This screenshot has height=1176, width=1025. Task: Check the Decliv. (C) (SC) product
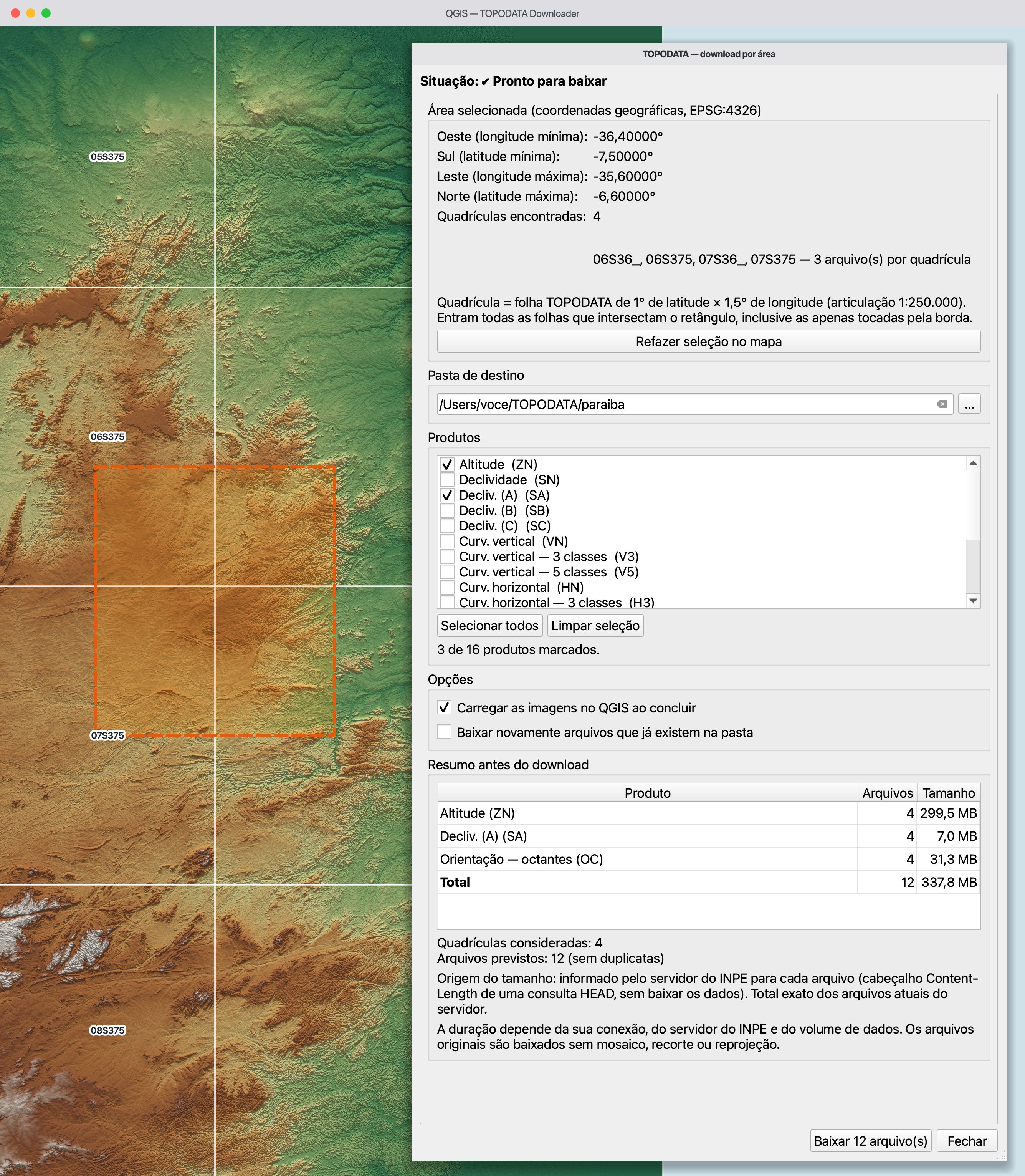[447, 526]
